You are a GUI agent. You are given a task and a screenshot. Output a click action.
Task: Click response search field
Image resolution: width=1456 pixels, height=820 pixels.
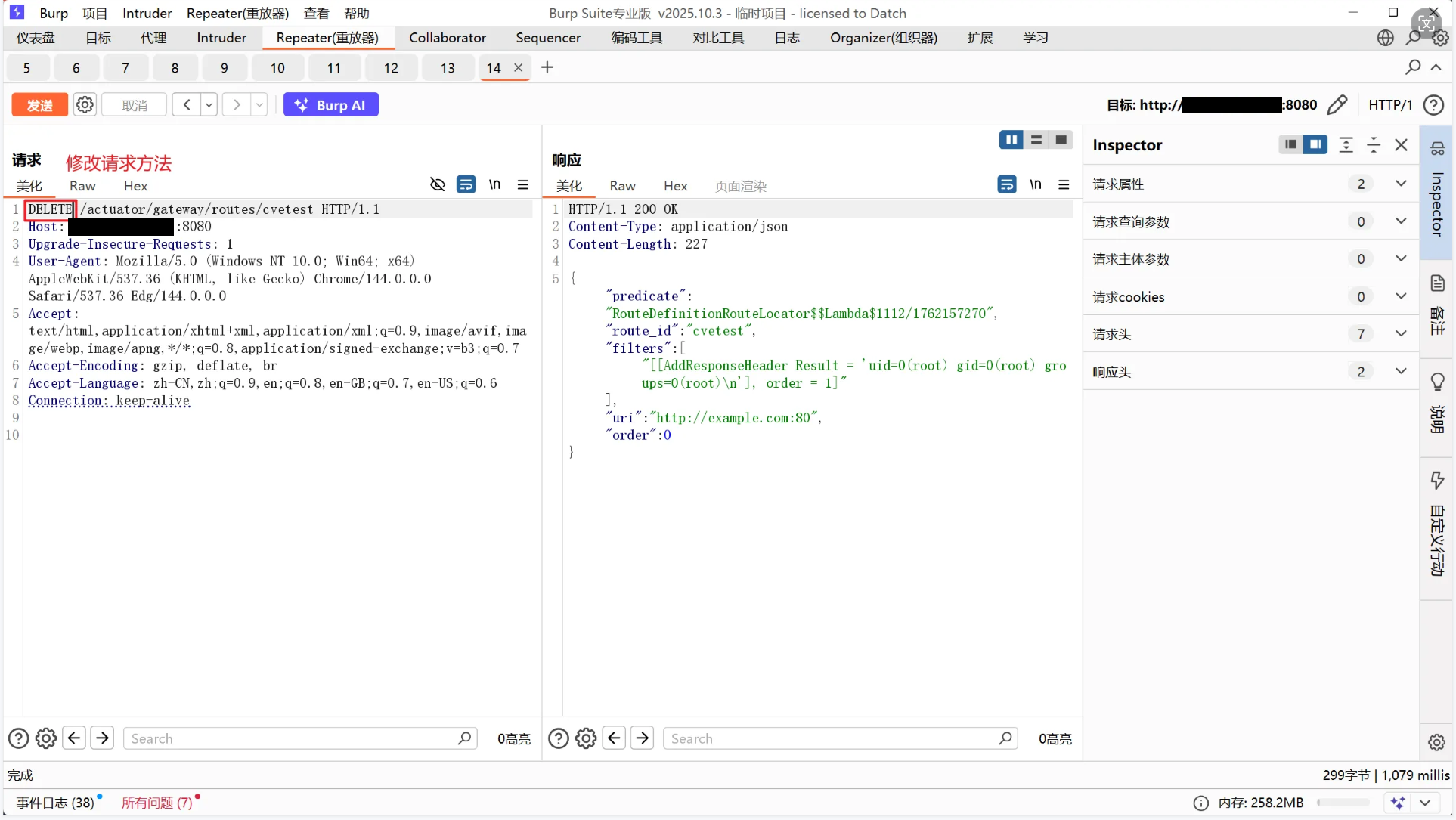click(x=841, y=738)
